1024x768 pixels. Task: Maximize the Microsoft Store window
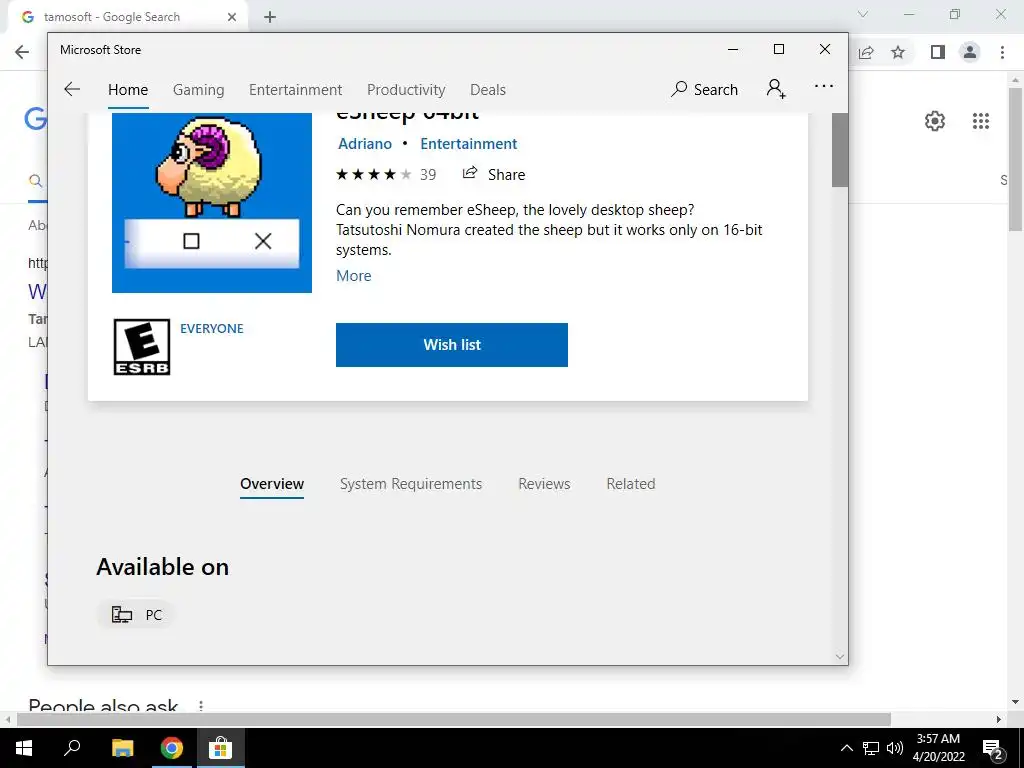coord(778,50)
